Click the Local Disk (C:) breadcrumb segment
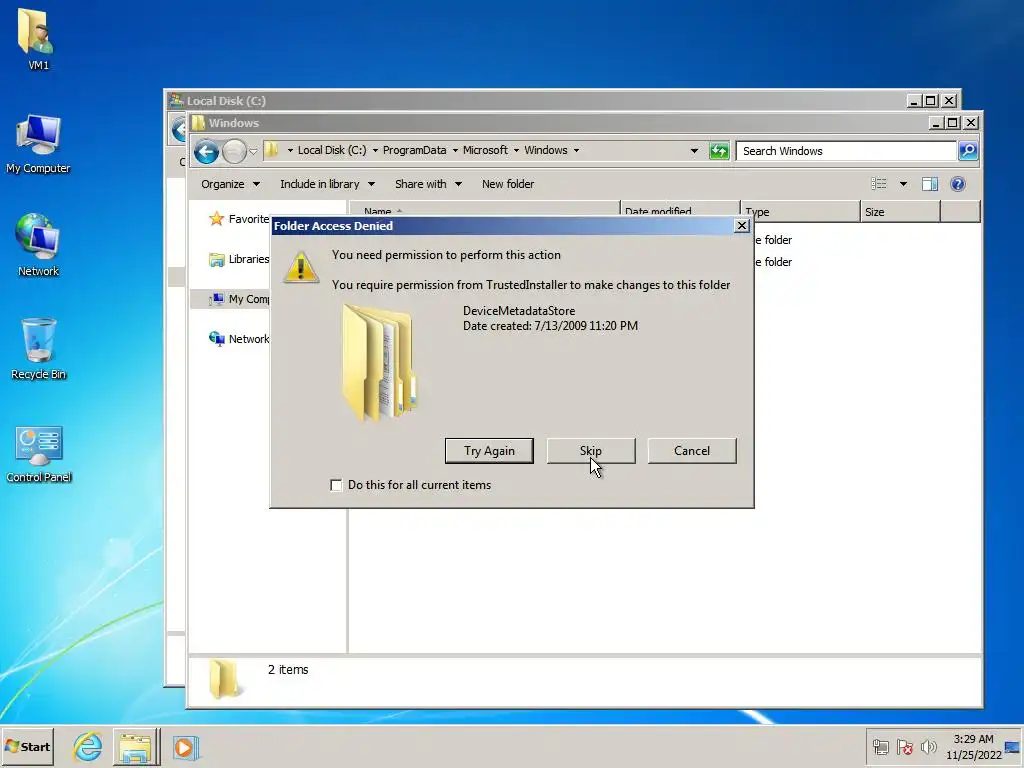Viewport: 1024px width, 768px height. coord(332,150)
